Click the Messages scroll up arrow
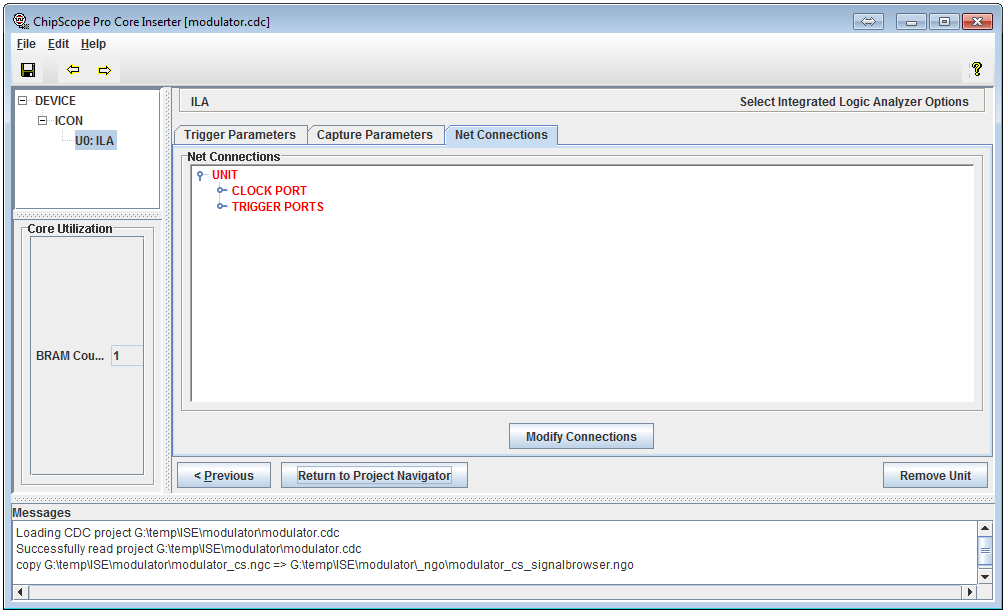Screen dimensions: 1008x614 [x=985, y=528]
